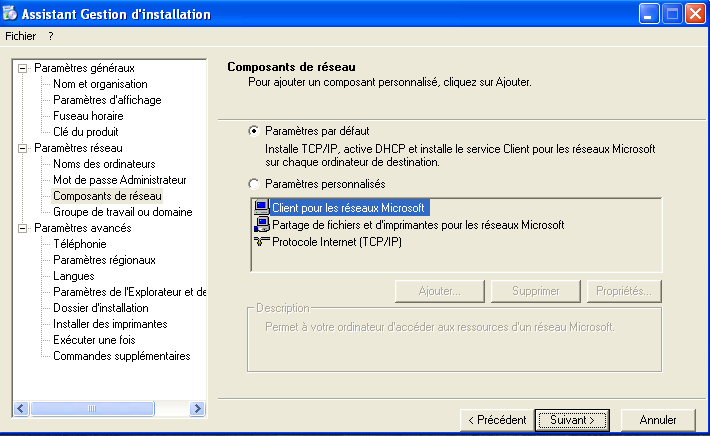Select Paramètres d'affichage in the tree

(107, 100)
